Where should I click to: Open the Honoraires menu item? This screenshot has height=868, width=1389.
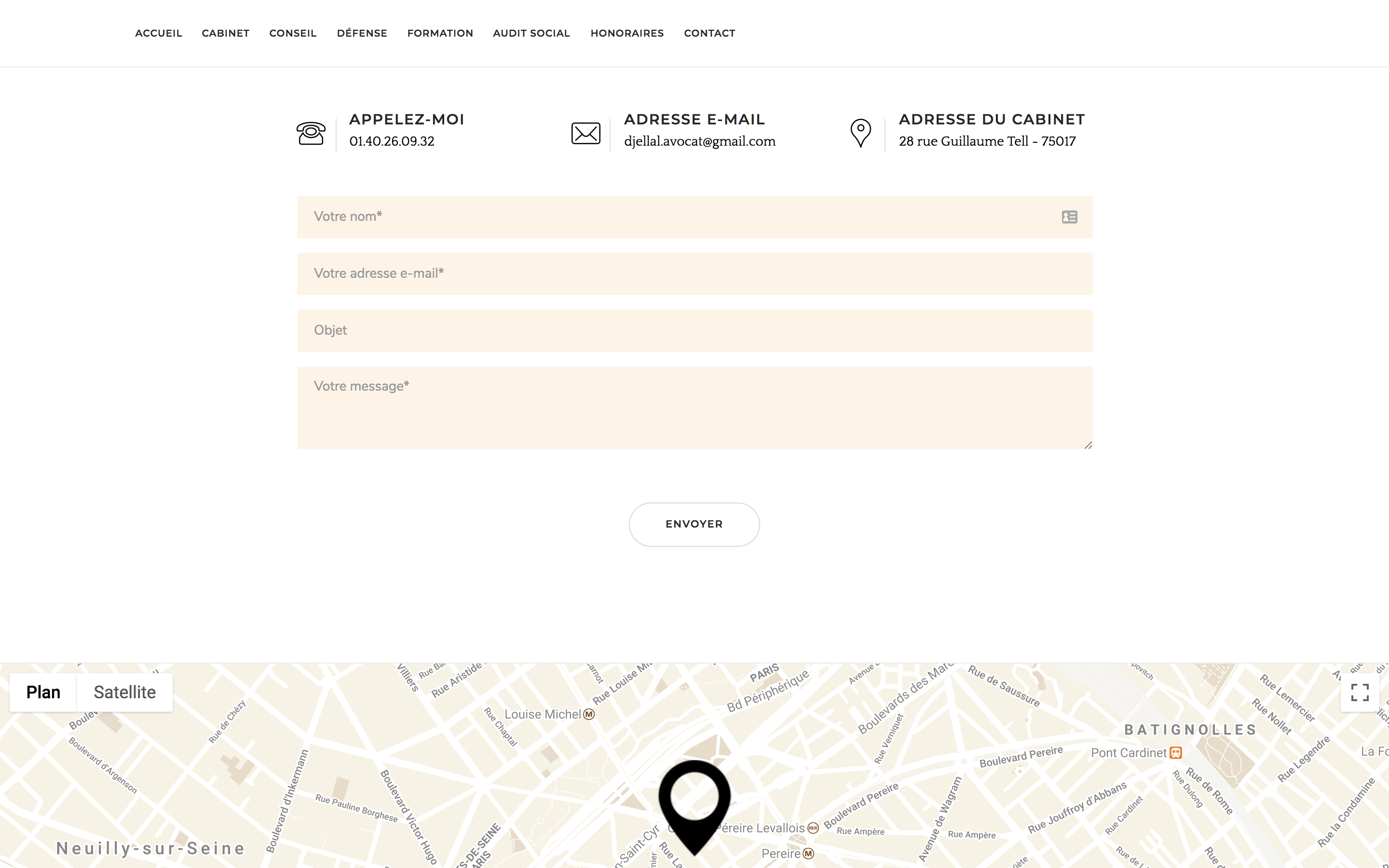[627, 33]
